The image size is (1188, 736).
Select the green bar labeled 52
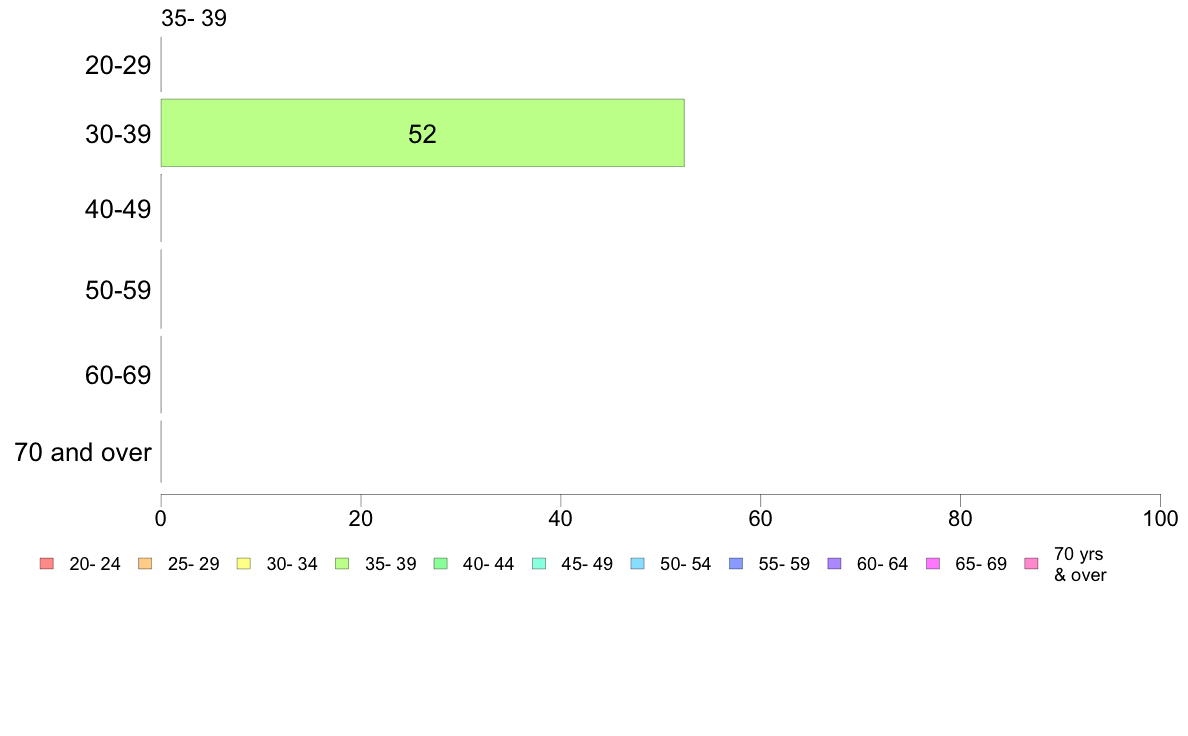(423, 133)
